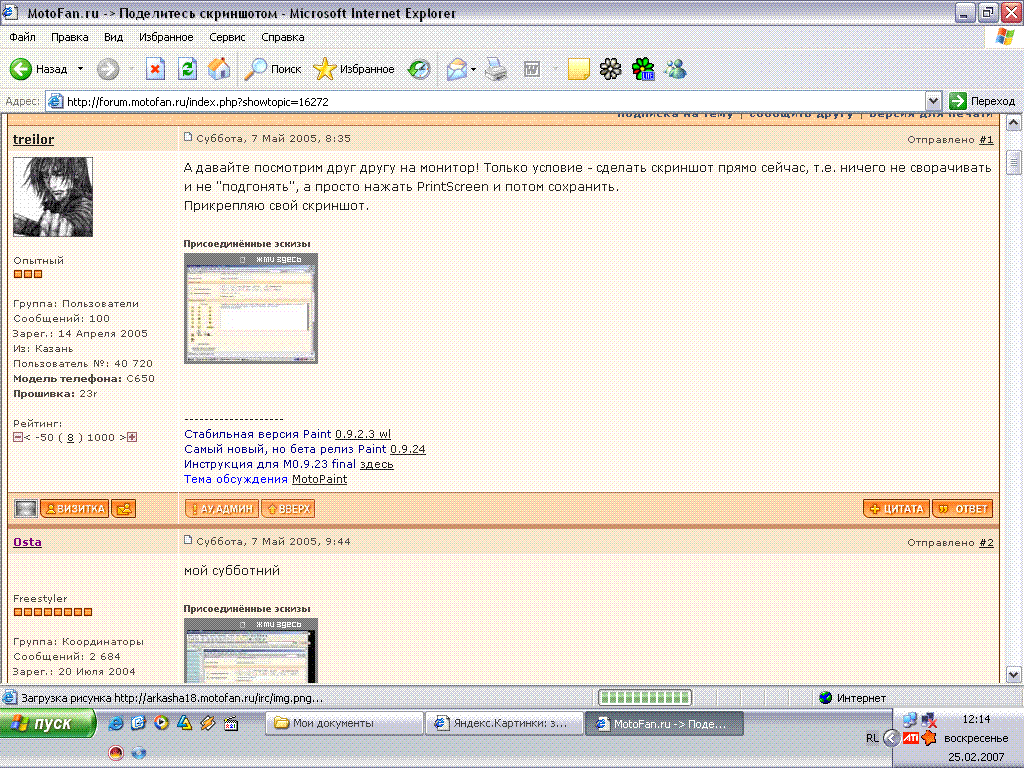Click the Интернет zone status indicator
Screen dimensions: 1024x768
pos(852,698)
